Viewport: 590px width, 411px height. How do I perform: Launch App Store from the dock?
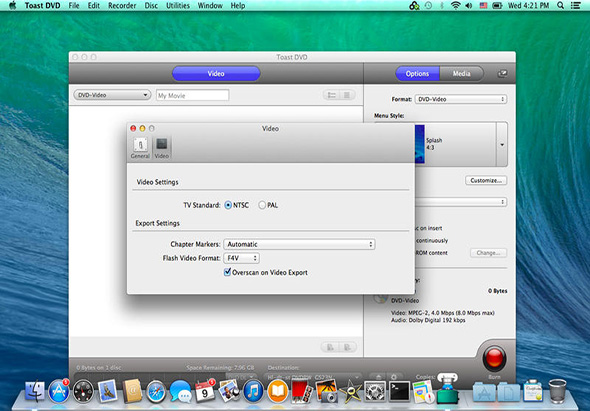(x=59, y=391)
